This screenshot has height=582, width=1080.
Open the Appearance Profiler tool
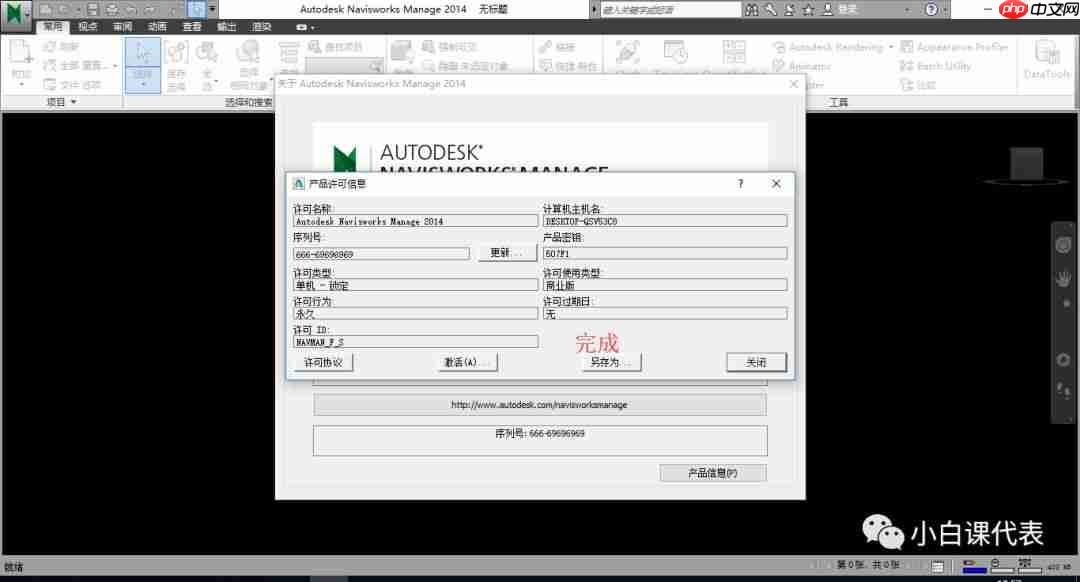click(955, 47)
